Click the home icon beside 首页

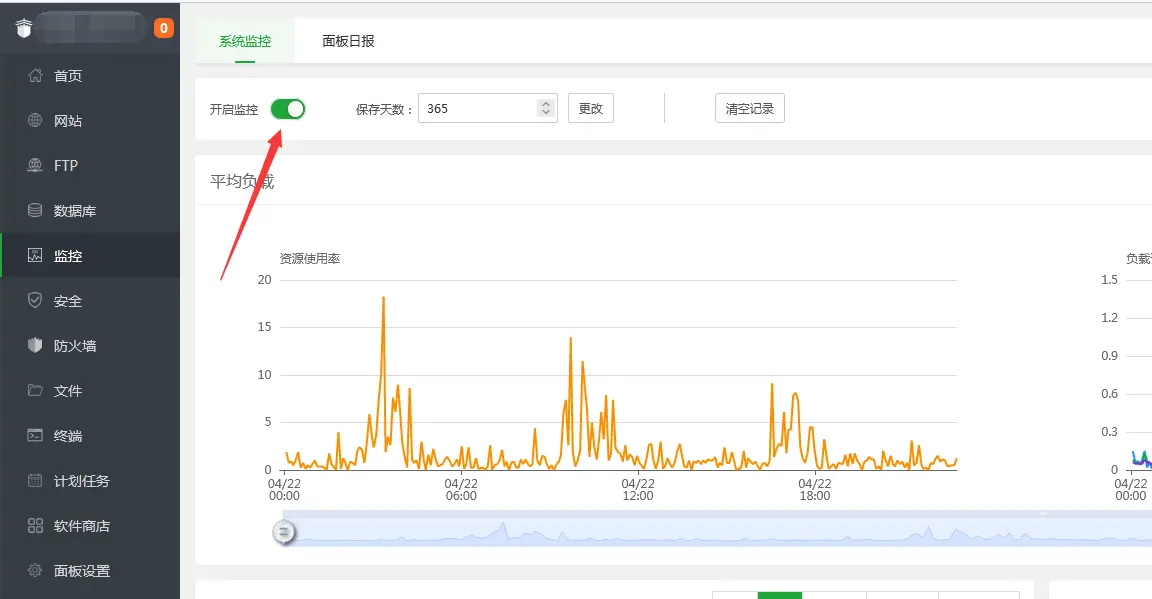coord(35,75)
